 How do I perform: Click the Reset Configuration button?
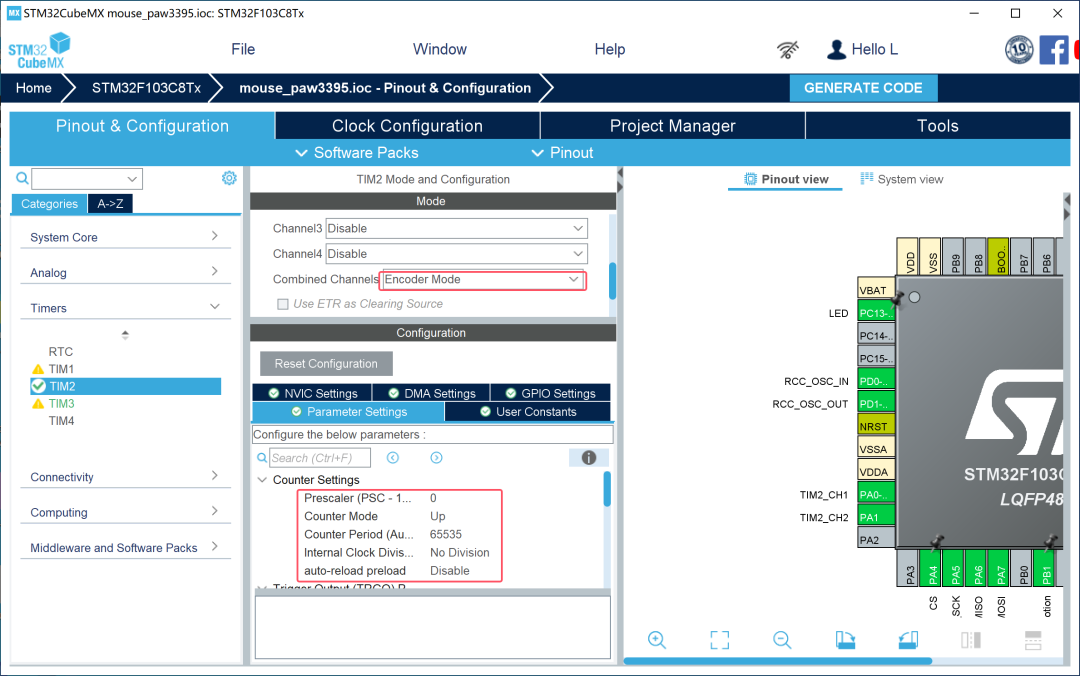[x=326, y=364]
